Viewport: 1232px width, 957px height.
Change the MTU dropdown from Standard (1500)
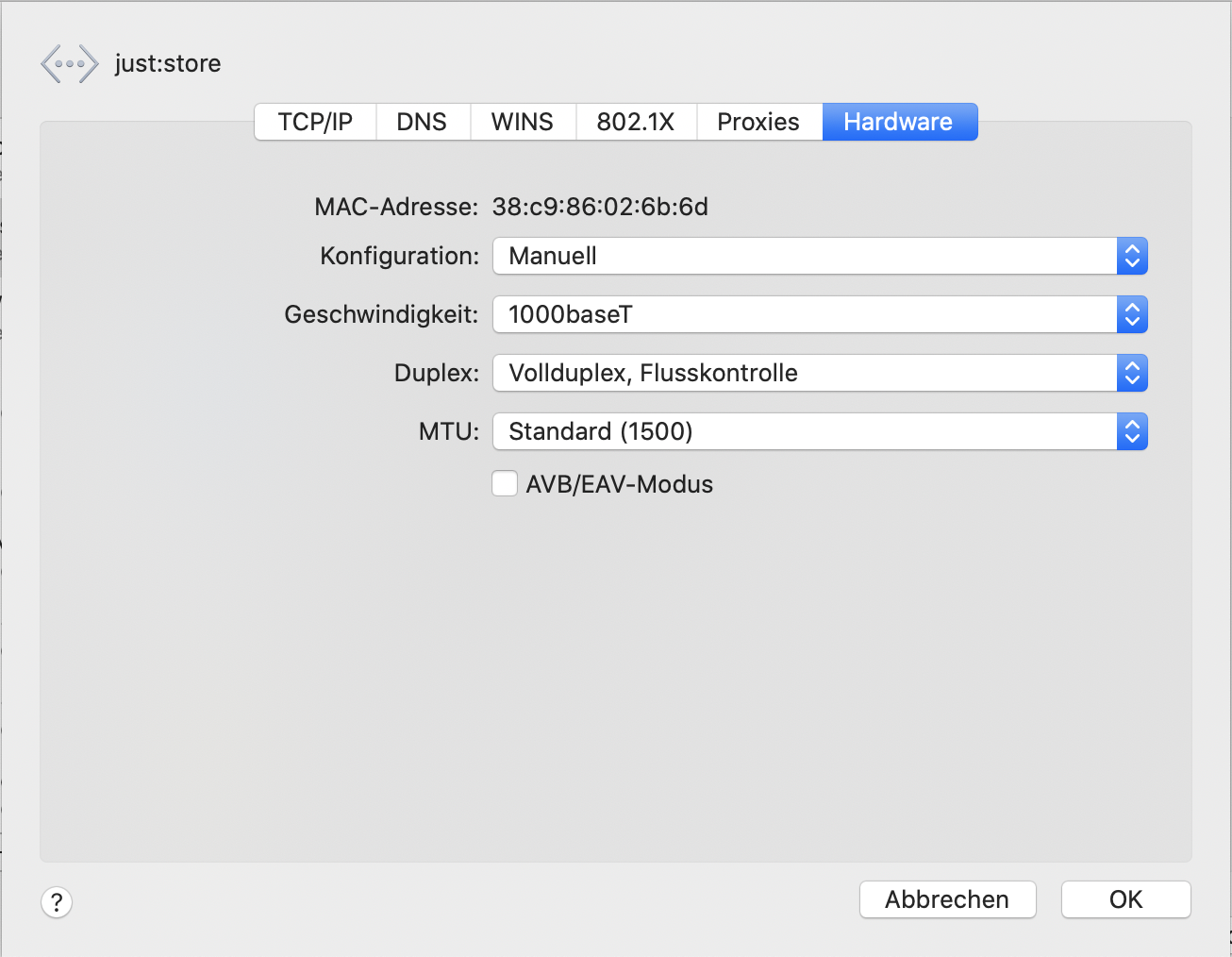click(x=820, y=431)
